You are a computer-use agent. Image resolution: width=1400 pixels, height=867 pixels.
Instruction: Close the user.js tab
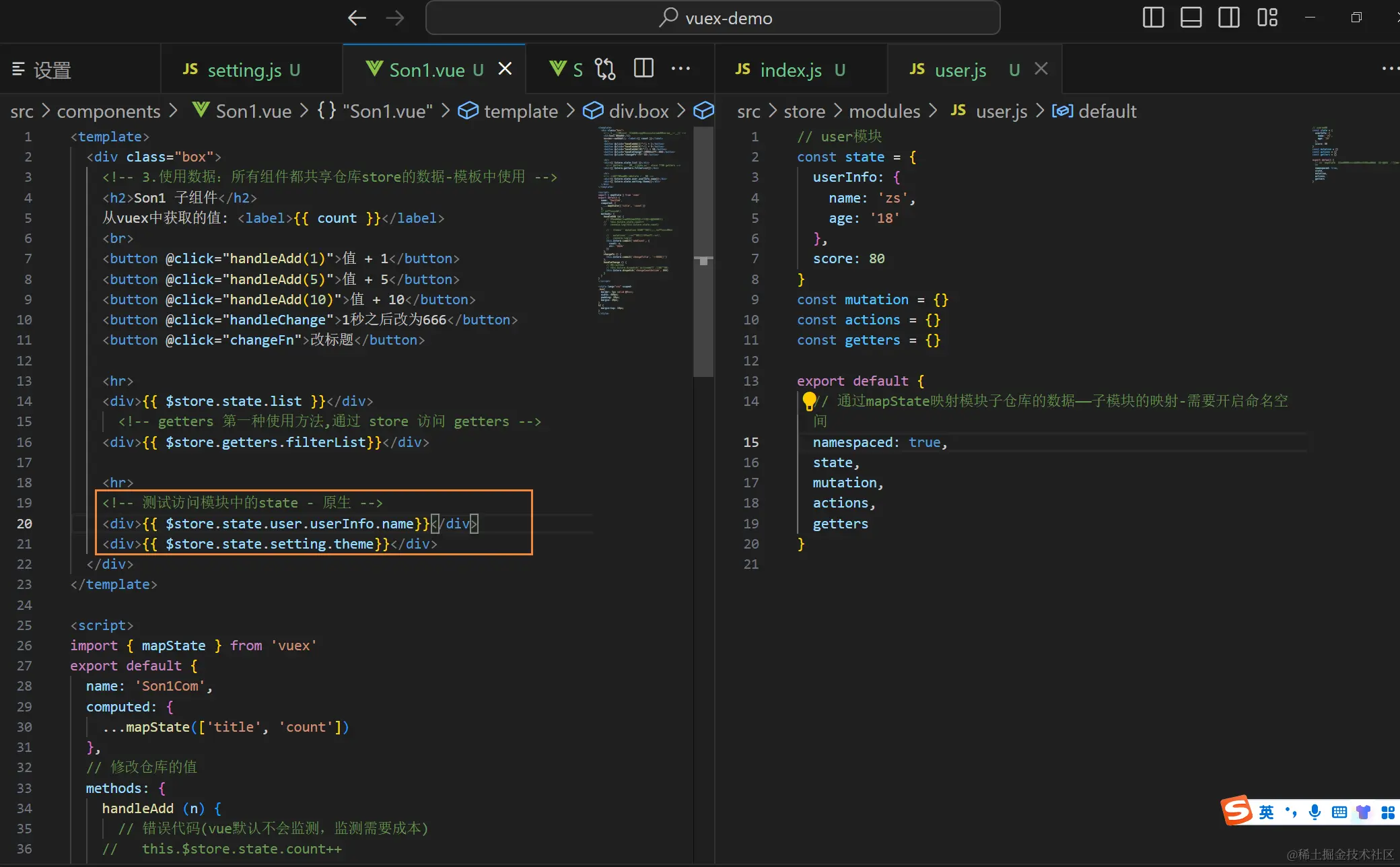tap(1041, 69)
